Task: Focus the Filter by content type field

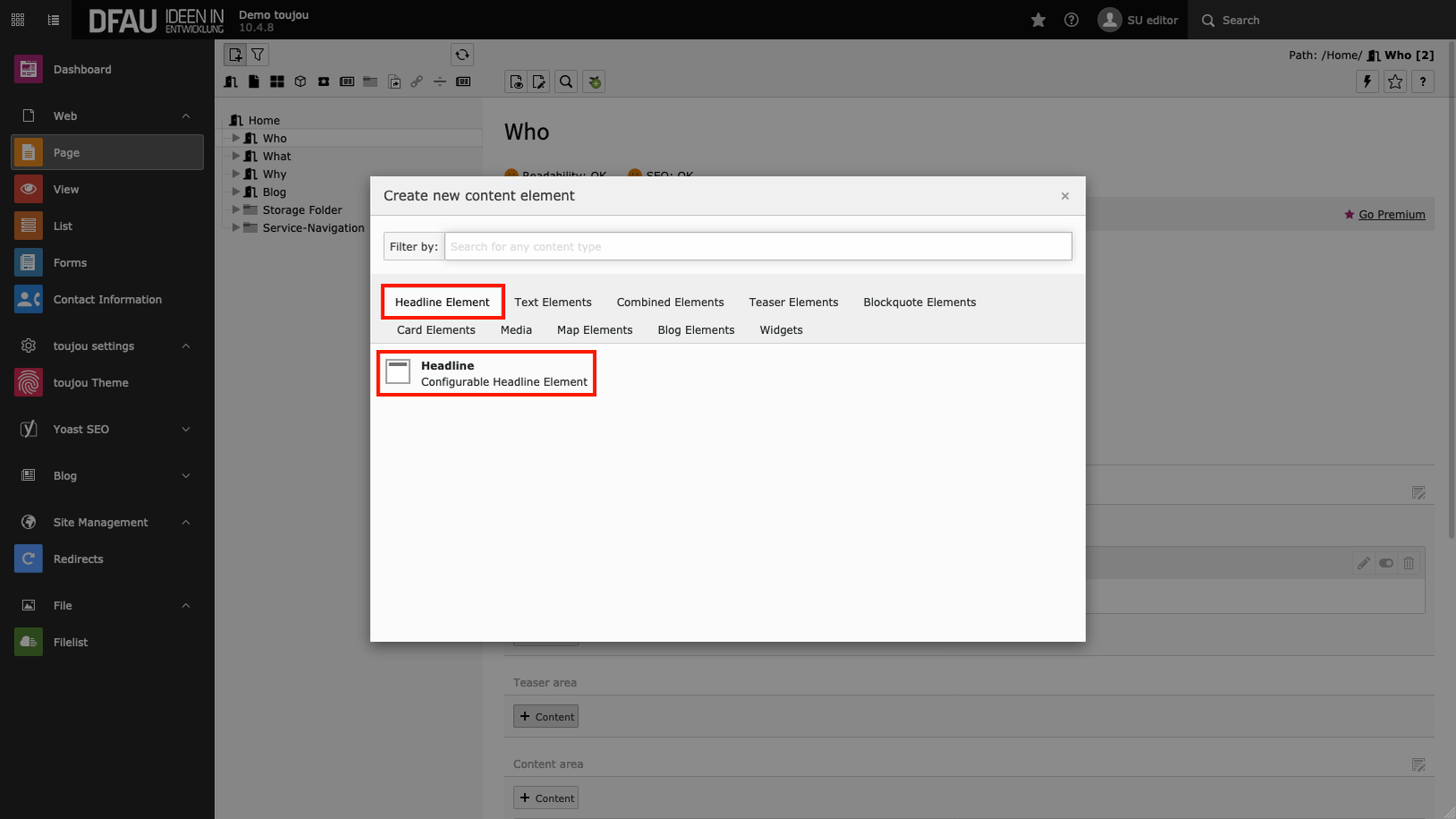Action: (x=758, y=247)
